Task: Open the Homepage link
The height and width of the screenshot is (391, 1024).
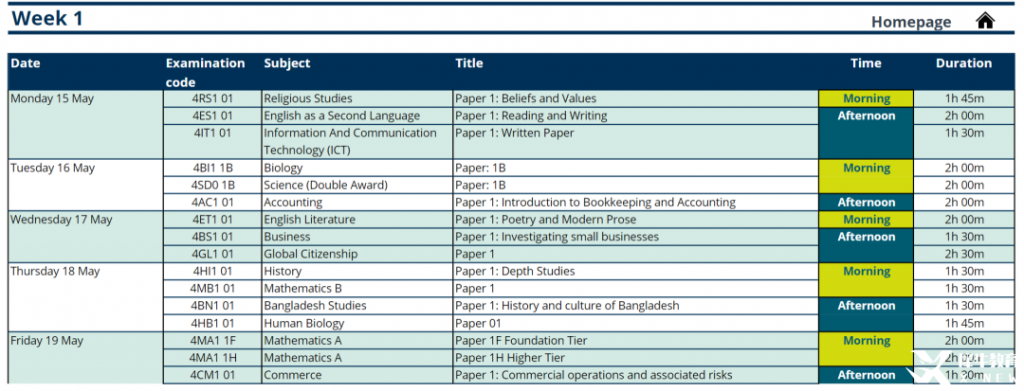Action: [x=911, y=22]
